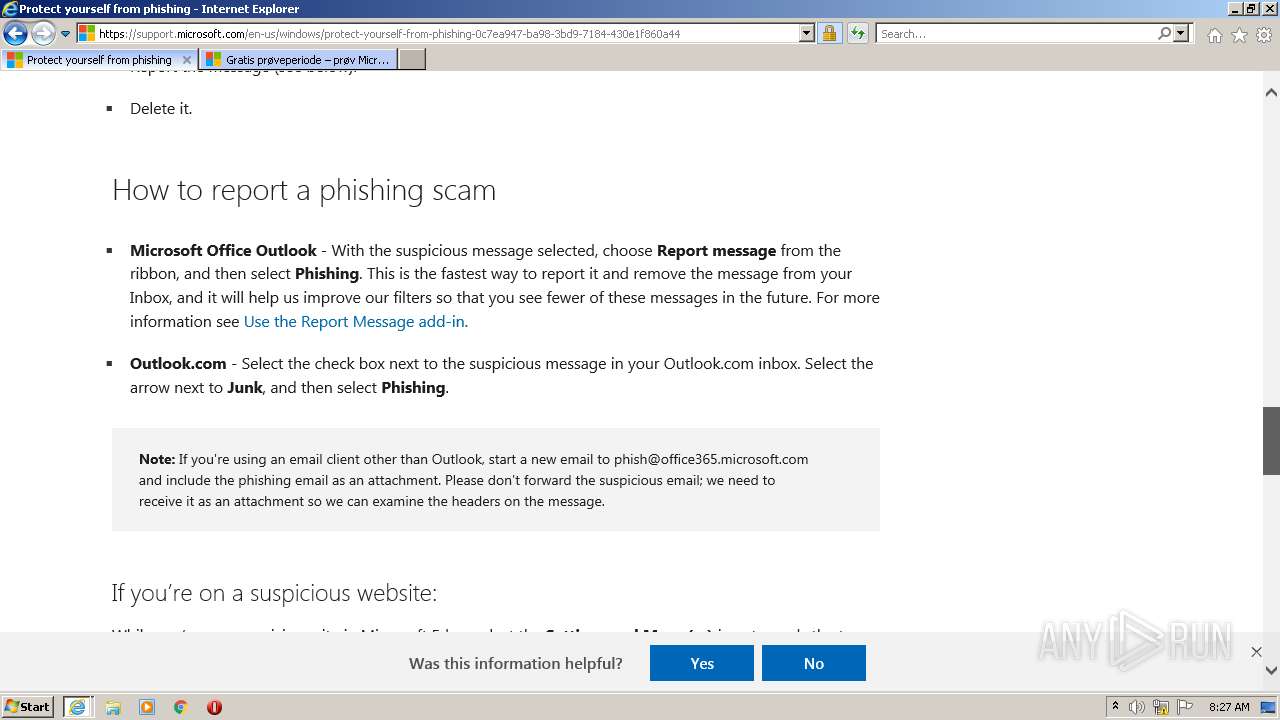Image resolution: width=1280 pixels, height=720 pixels.
Task: Click the address bar URL field
Action: [x=437, y=33]
